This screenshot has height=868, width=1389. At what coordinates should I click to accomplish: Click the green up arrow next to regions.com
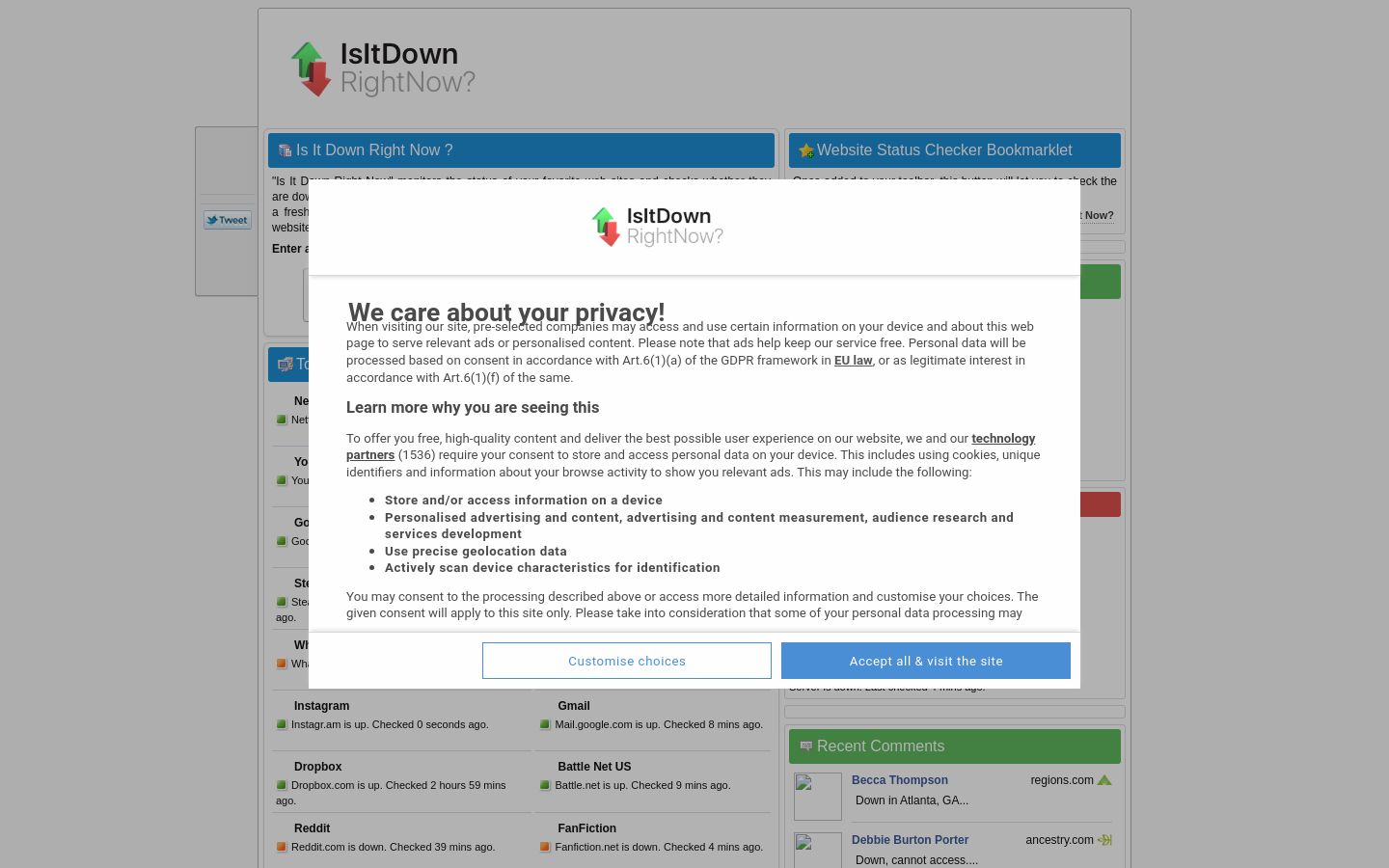click(1104, 780)
